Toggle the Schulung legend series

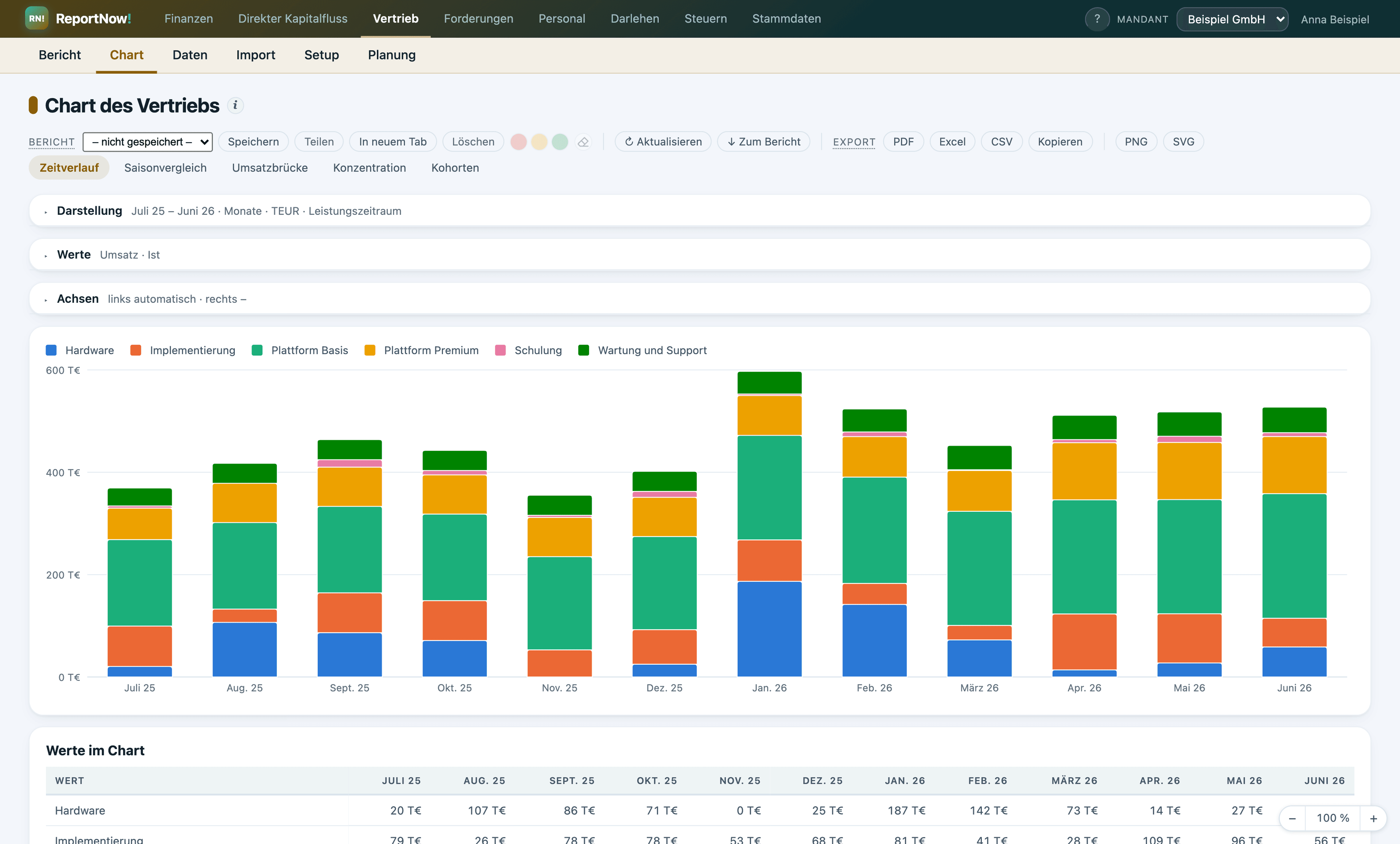tap(528, 350)
